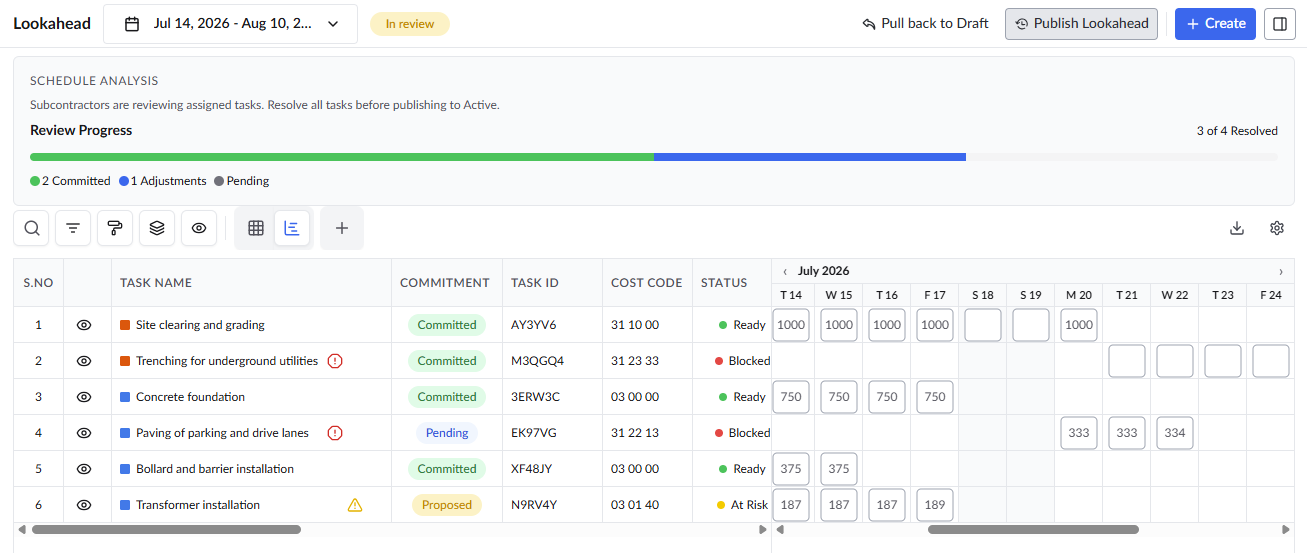Open Ready status for Site clearing row

point(742,325)
